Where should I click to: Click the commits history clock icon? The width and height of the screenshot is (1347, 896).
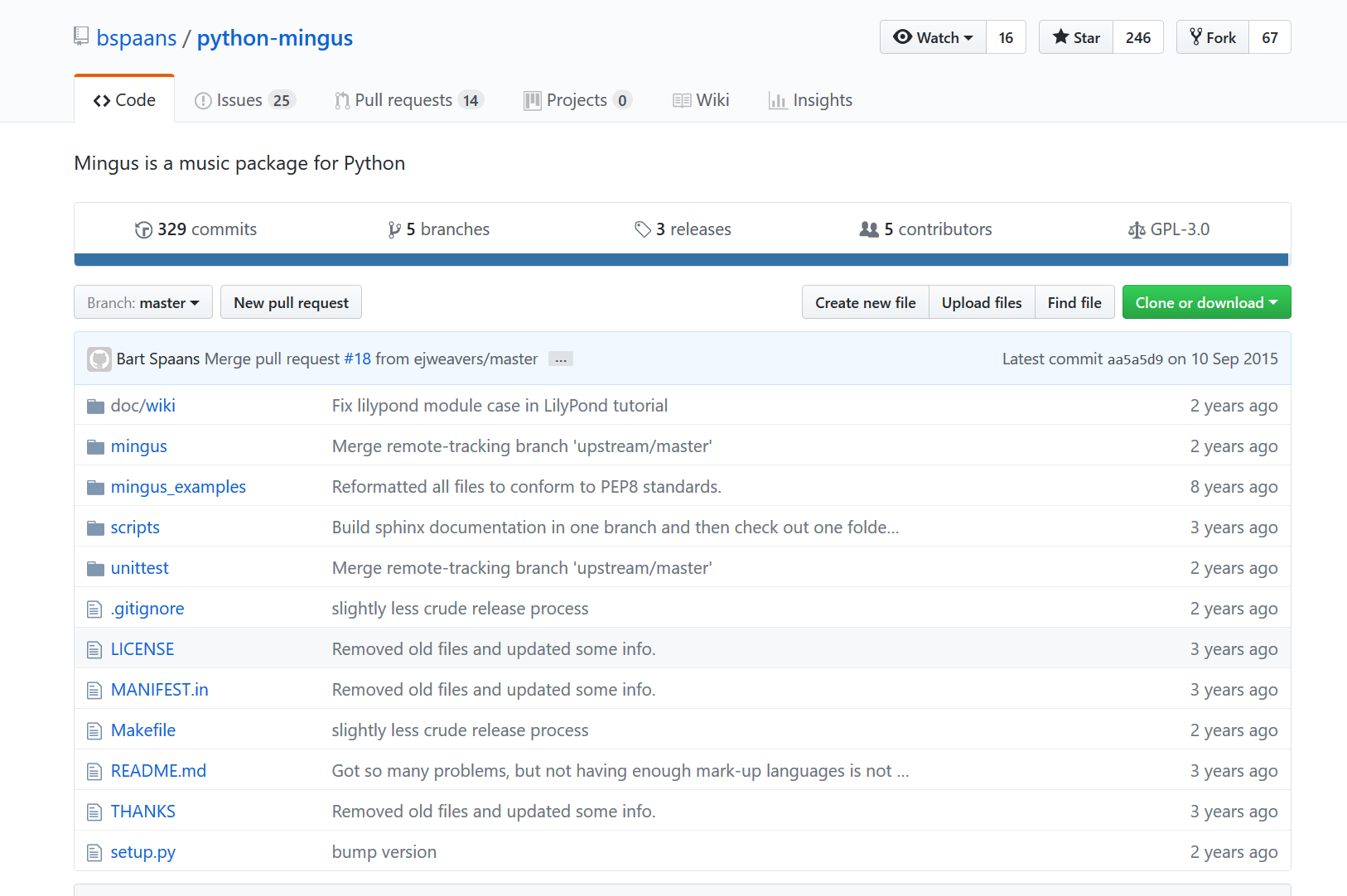(143, 230)
